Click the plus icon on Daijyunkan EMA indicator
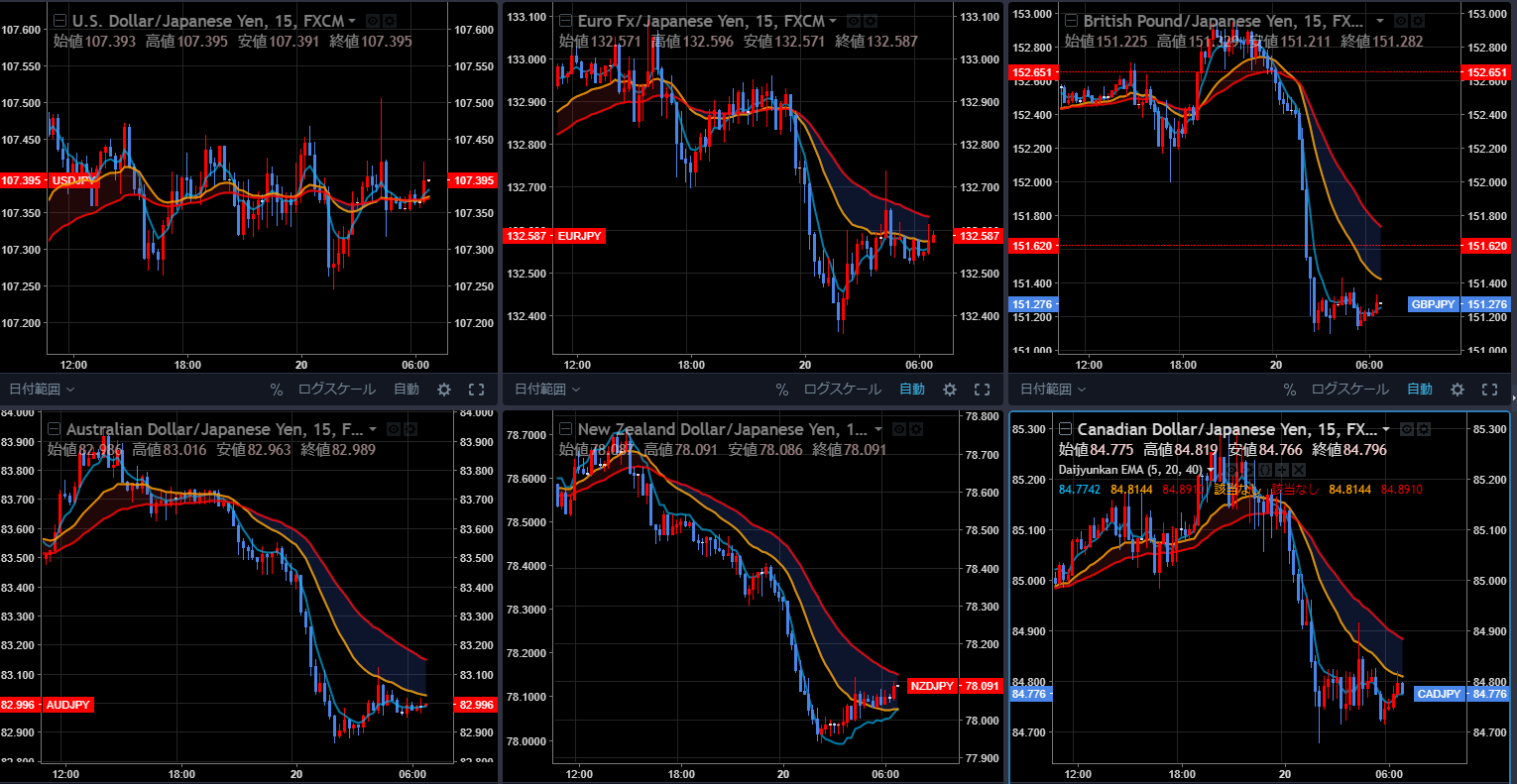This screenshot has width=1517, height=784. click(x=1282, y=470)
